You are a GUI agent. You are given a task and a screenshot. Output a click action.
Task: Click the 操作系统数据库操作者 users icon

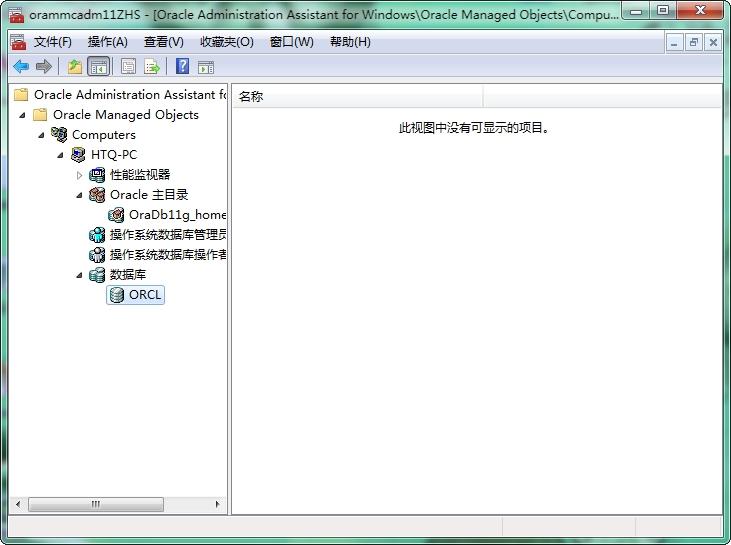pyautogui.click(x=97, y=255)
